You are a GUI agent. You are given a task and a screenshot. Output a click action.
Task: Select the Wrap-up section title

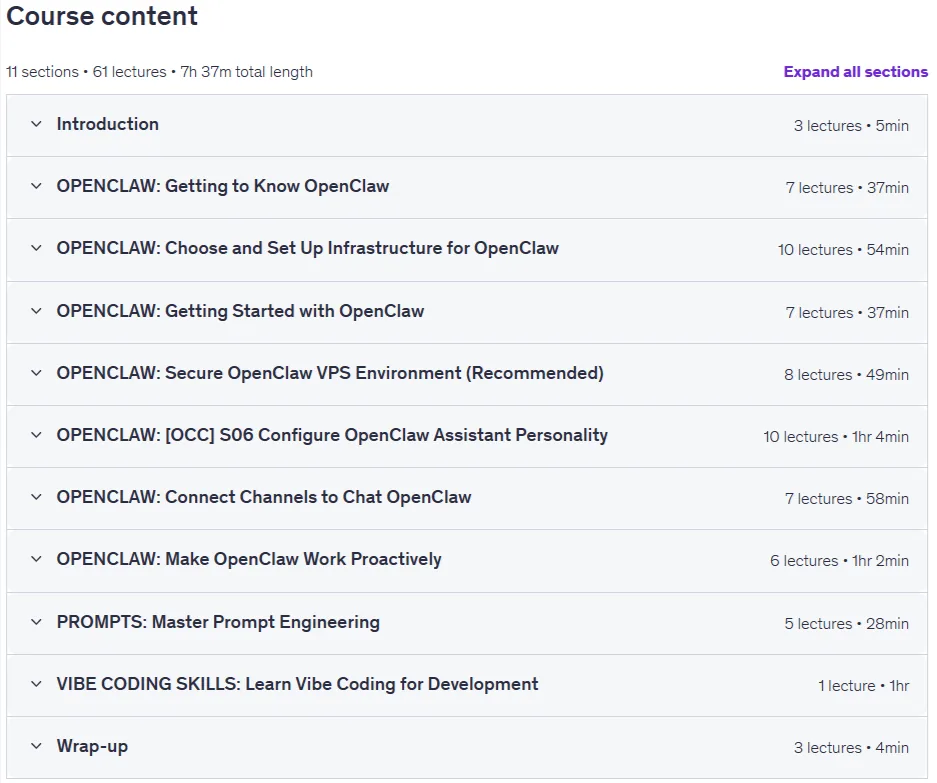pyautogui.click(x=92, y=746)
